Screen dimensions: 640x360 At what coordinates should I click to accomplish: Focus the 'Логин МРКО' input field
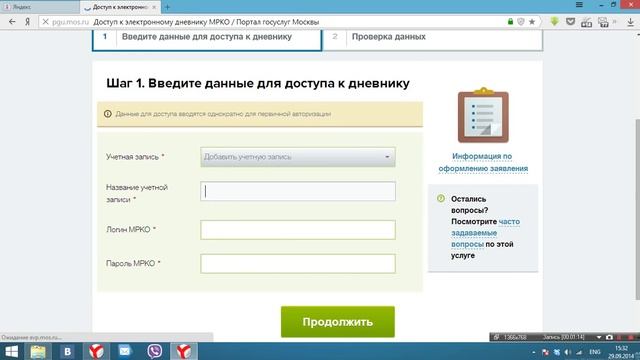pos(298,229)
